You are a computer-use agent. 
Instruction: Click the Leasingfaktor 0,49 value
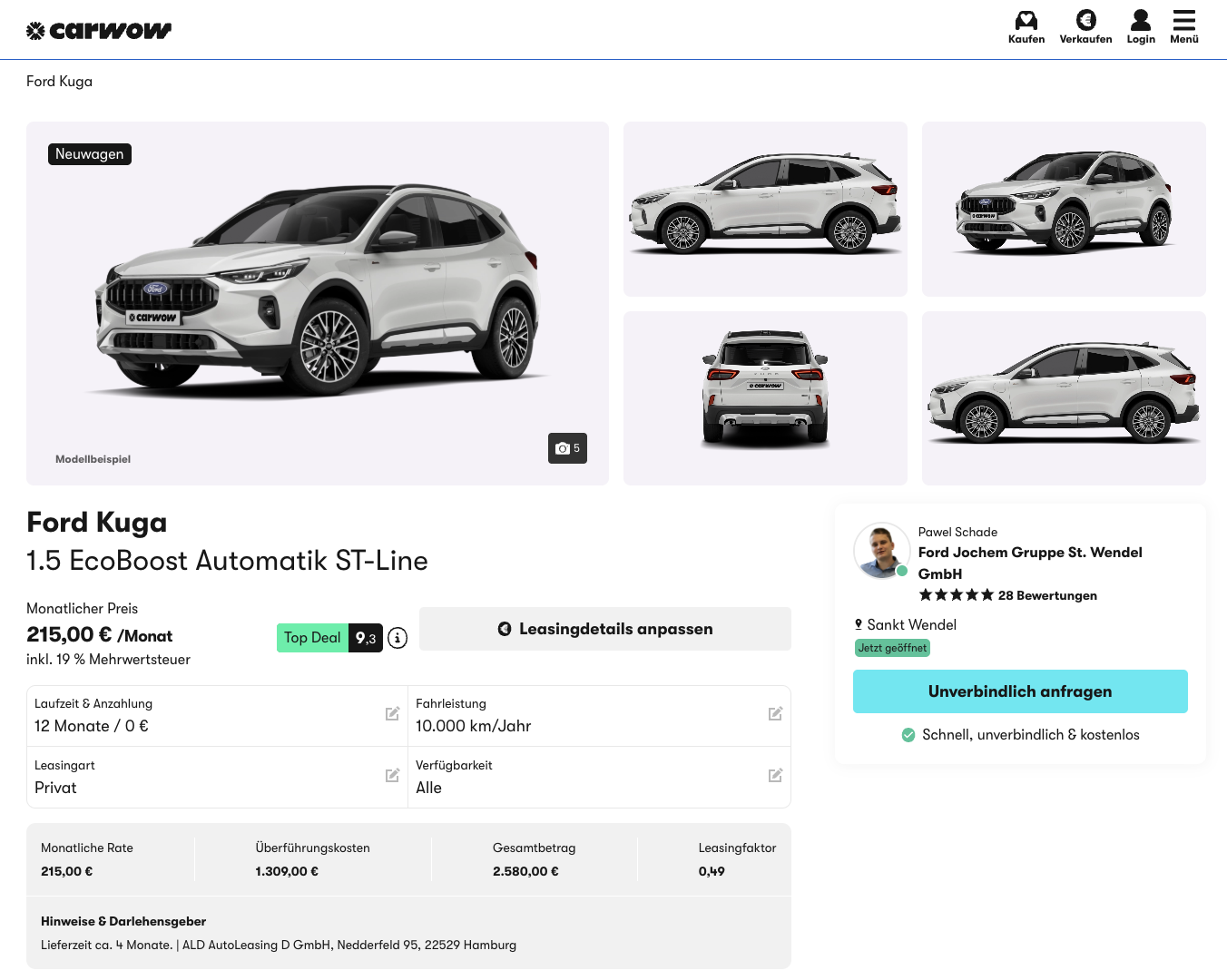(x=712, y=871)
